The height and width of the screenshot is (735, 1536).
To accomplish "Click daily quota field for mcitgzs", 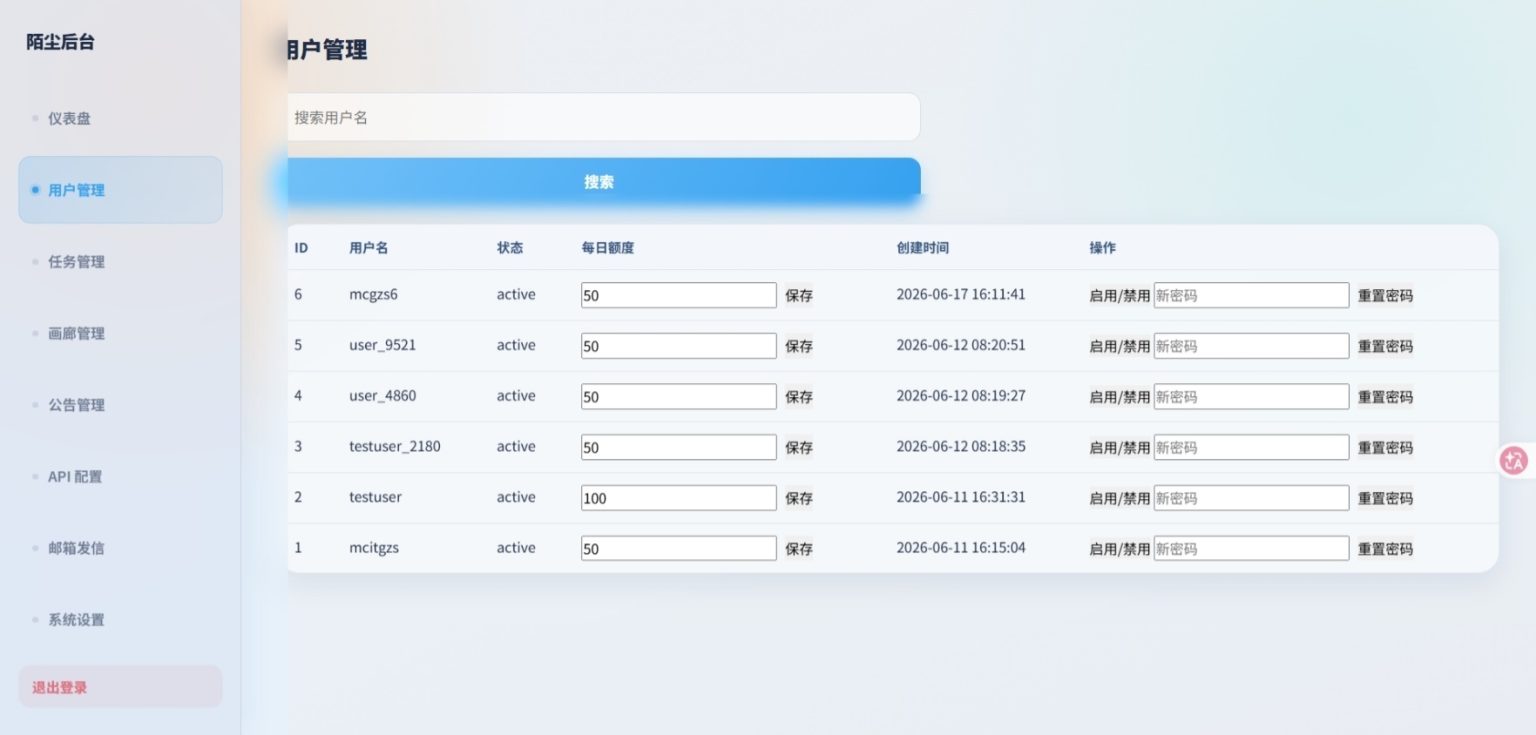I will (x=679, y=548).
